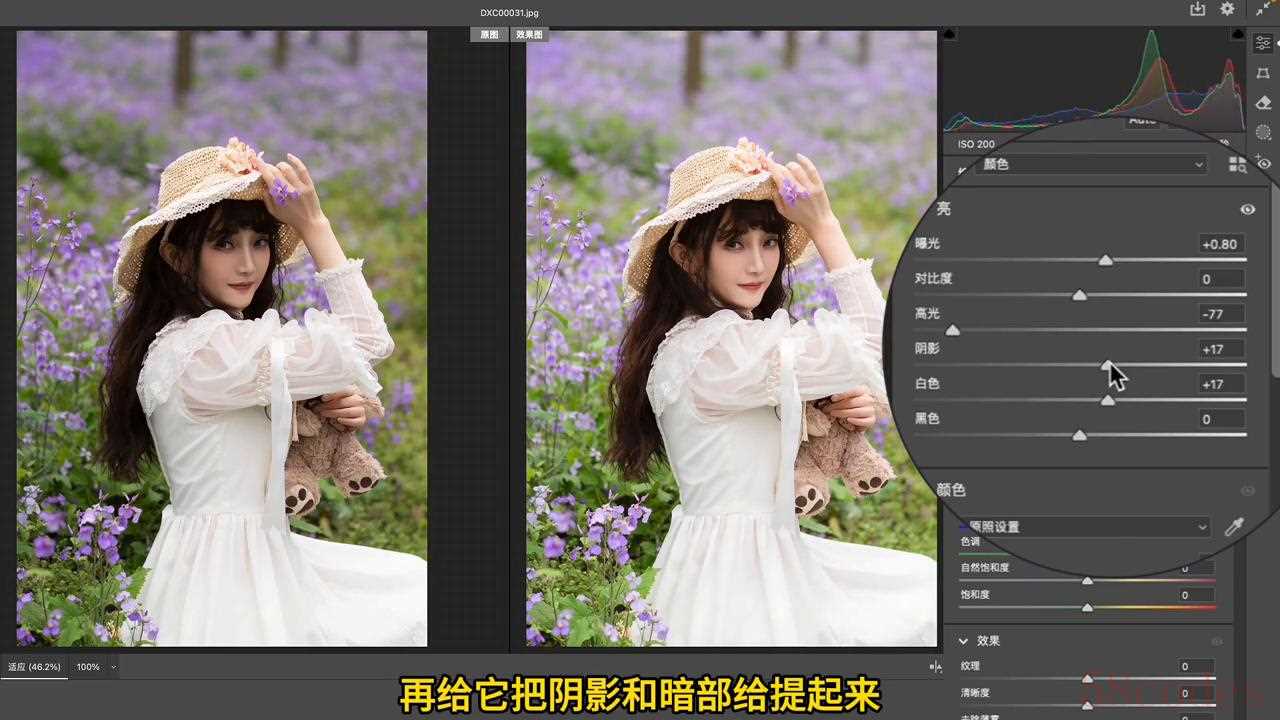This screenshot has height=720, width=1280.
Task: Click the 清晰度 slider handle
Action: pyautogui.click(x=1087, y=706)
